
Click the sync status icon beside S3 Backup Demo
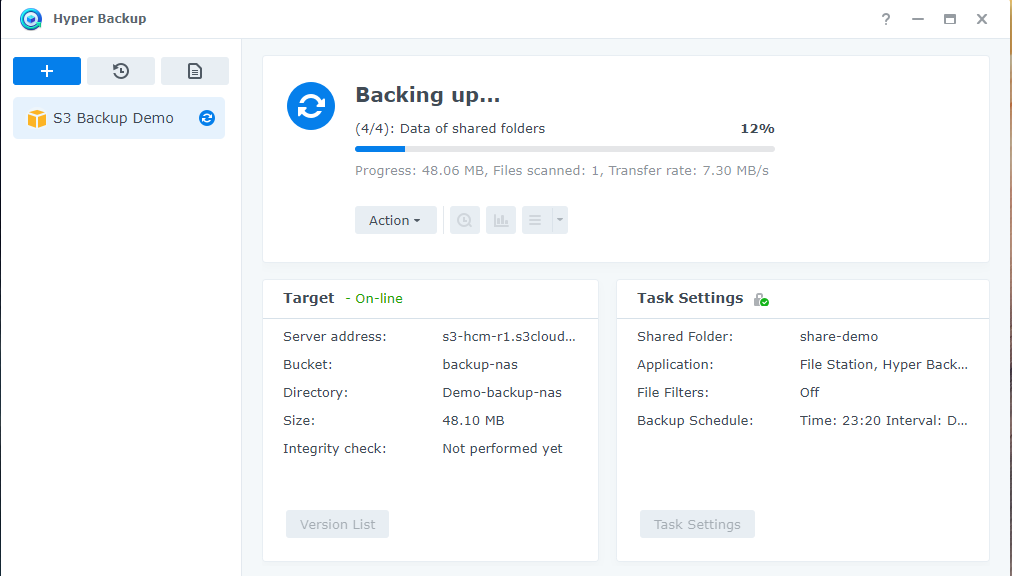point(207,118)
